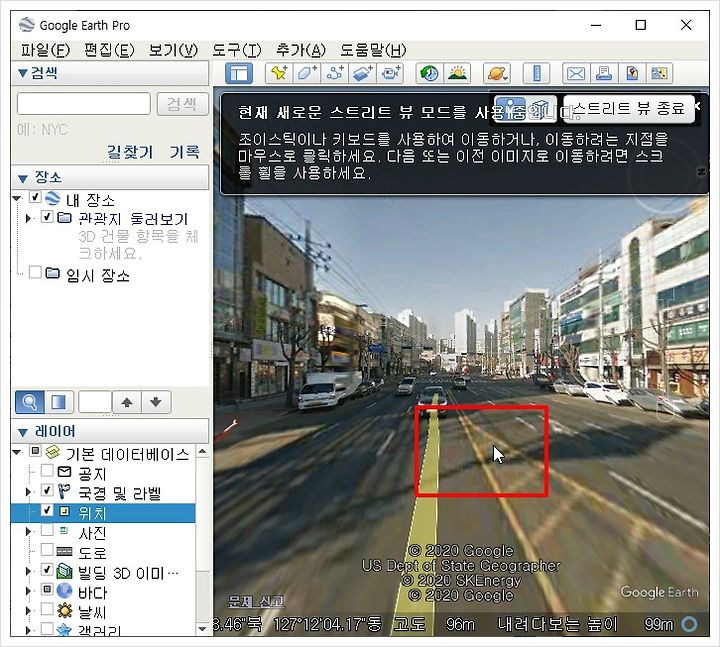Open the 편집(E) menu
The height and width of the screenshot is (647, 720).
coord(109,50)
